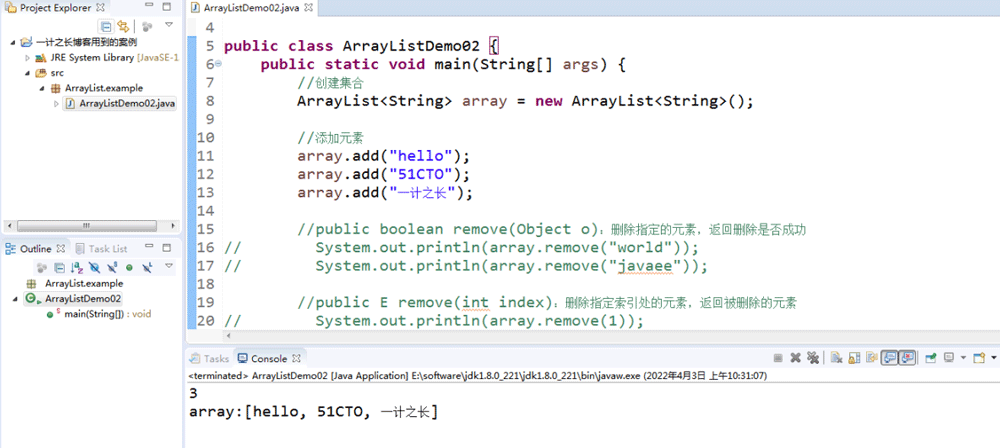Toggle Hide Fields in Outline
Image resolution: width=1000 pixels, height=448 pixels.
click(94, 267)
